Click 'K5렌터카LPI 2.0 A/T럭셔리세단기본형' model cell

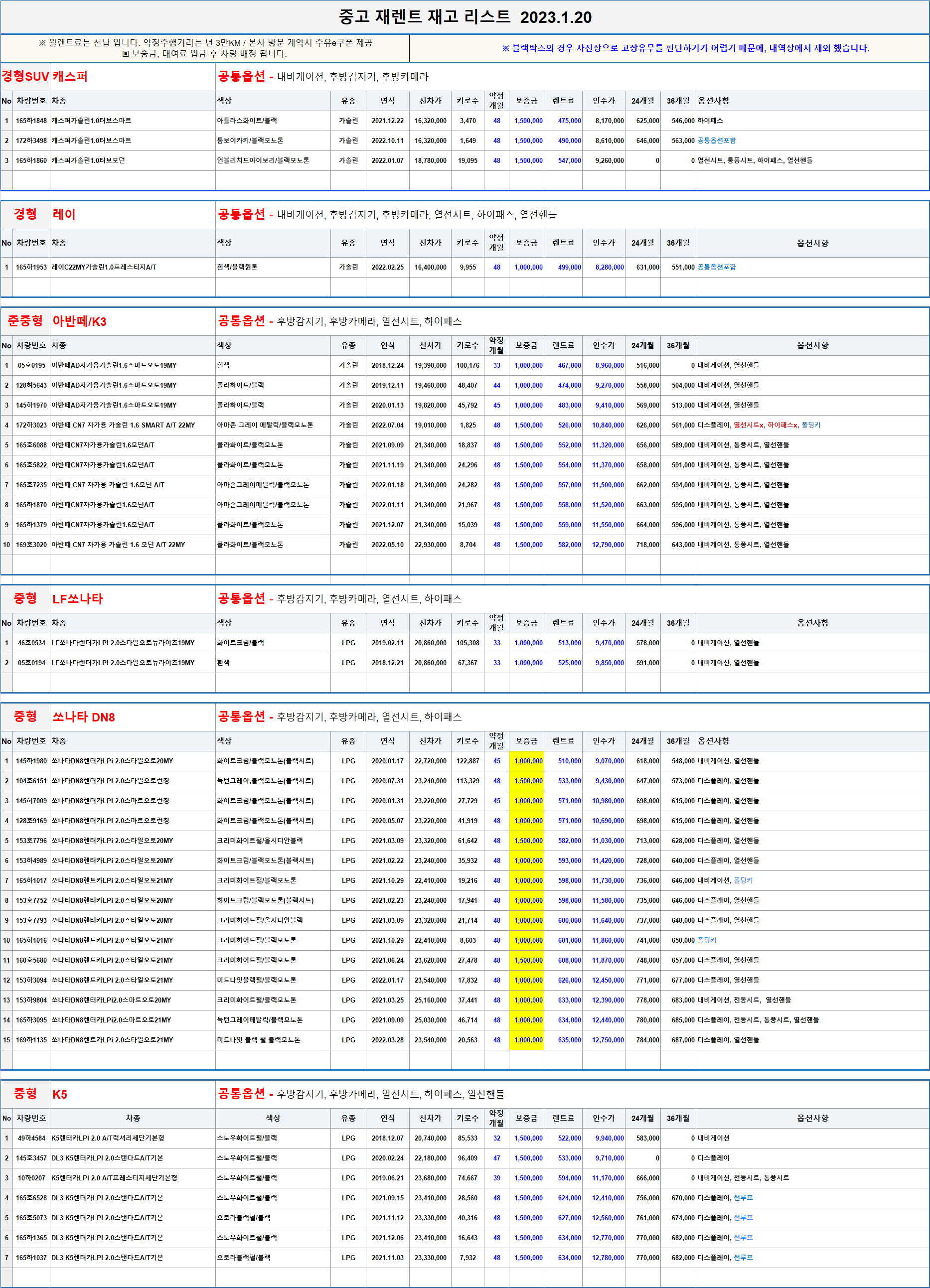[x=133, y=1139]
